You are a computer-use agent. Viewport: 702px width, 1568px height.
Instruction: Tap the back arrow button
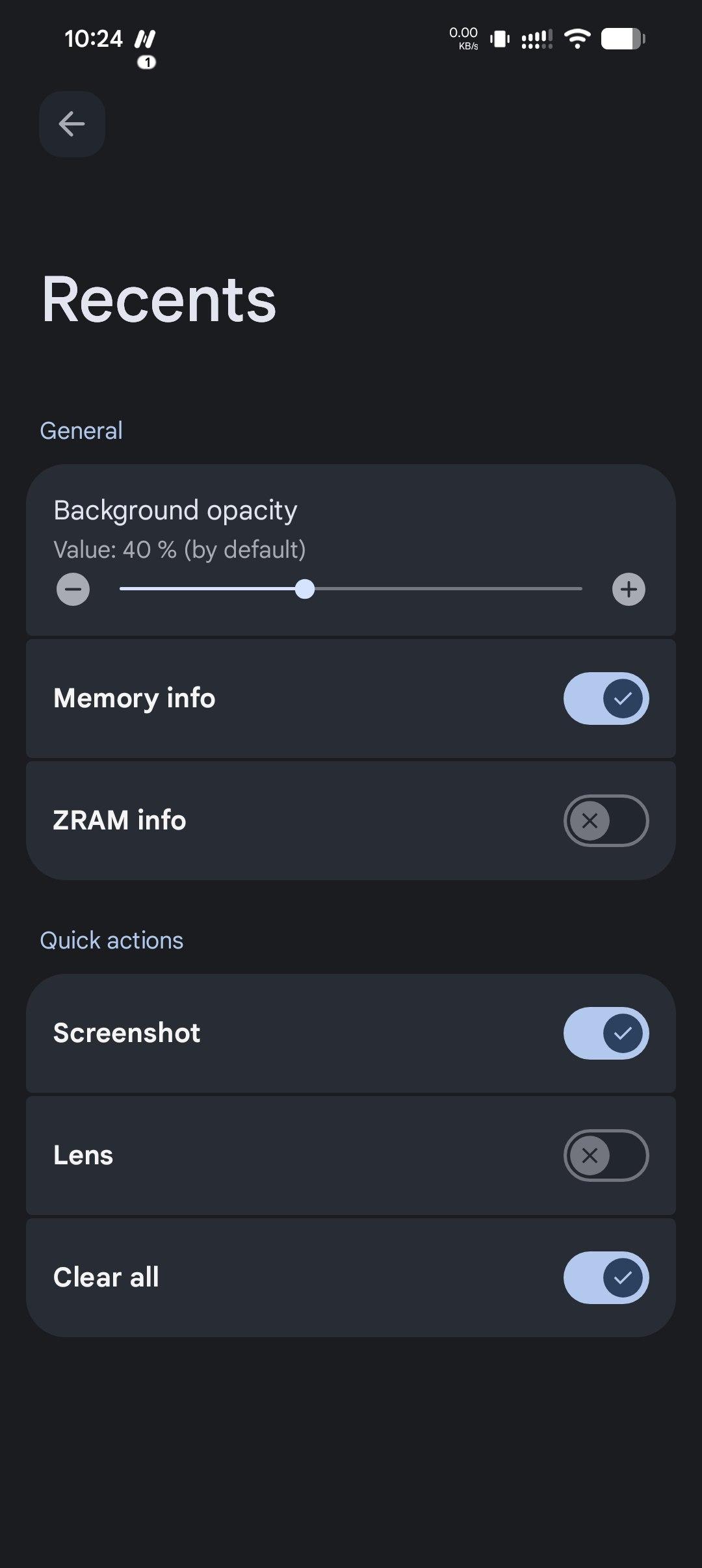[x=71, y=124]
